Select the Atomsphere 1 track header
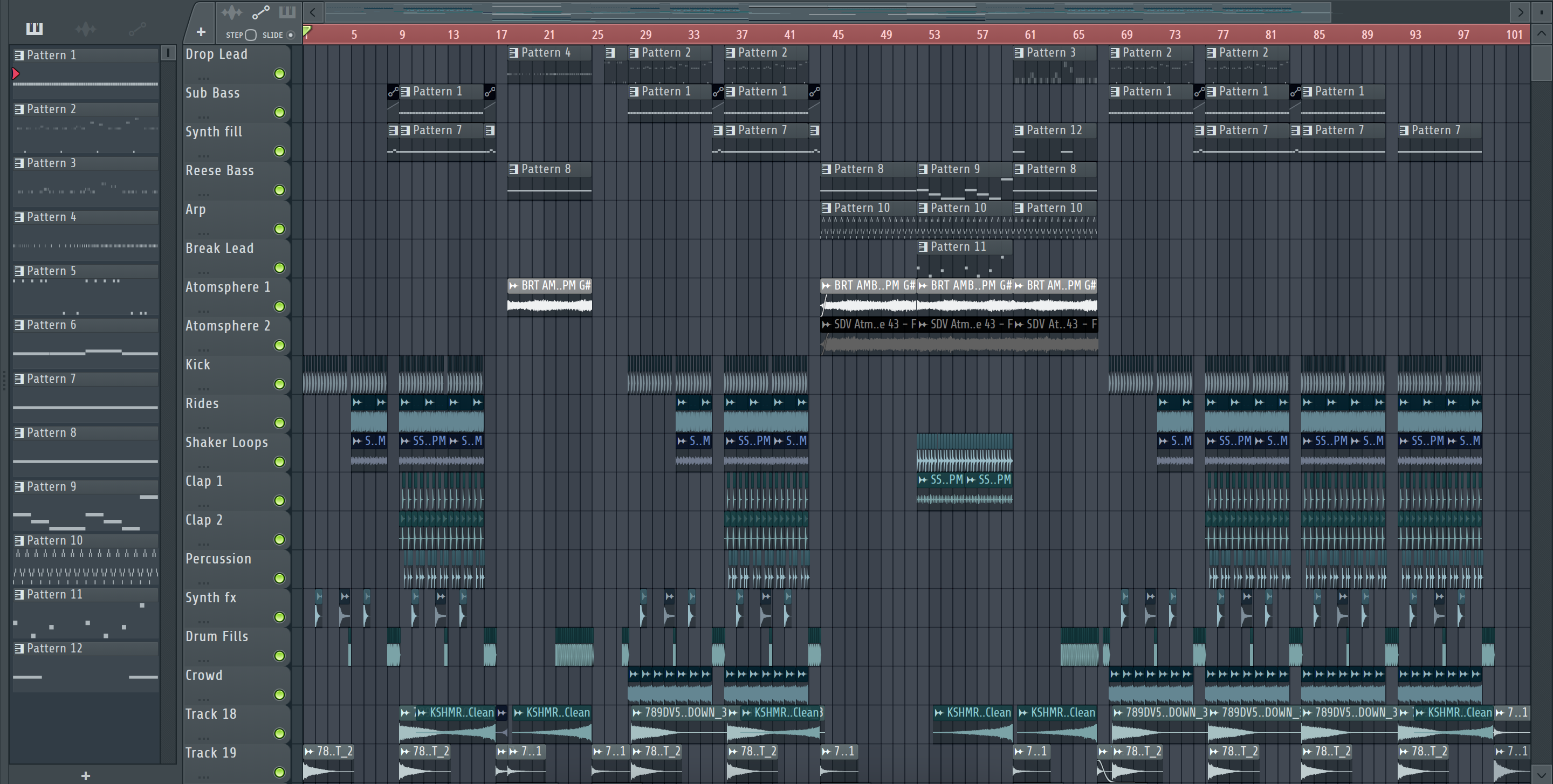Image resolution: width=1553 pixels, height=784 pixels. click(x=237, y=296)
